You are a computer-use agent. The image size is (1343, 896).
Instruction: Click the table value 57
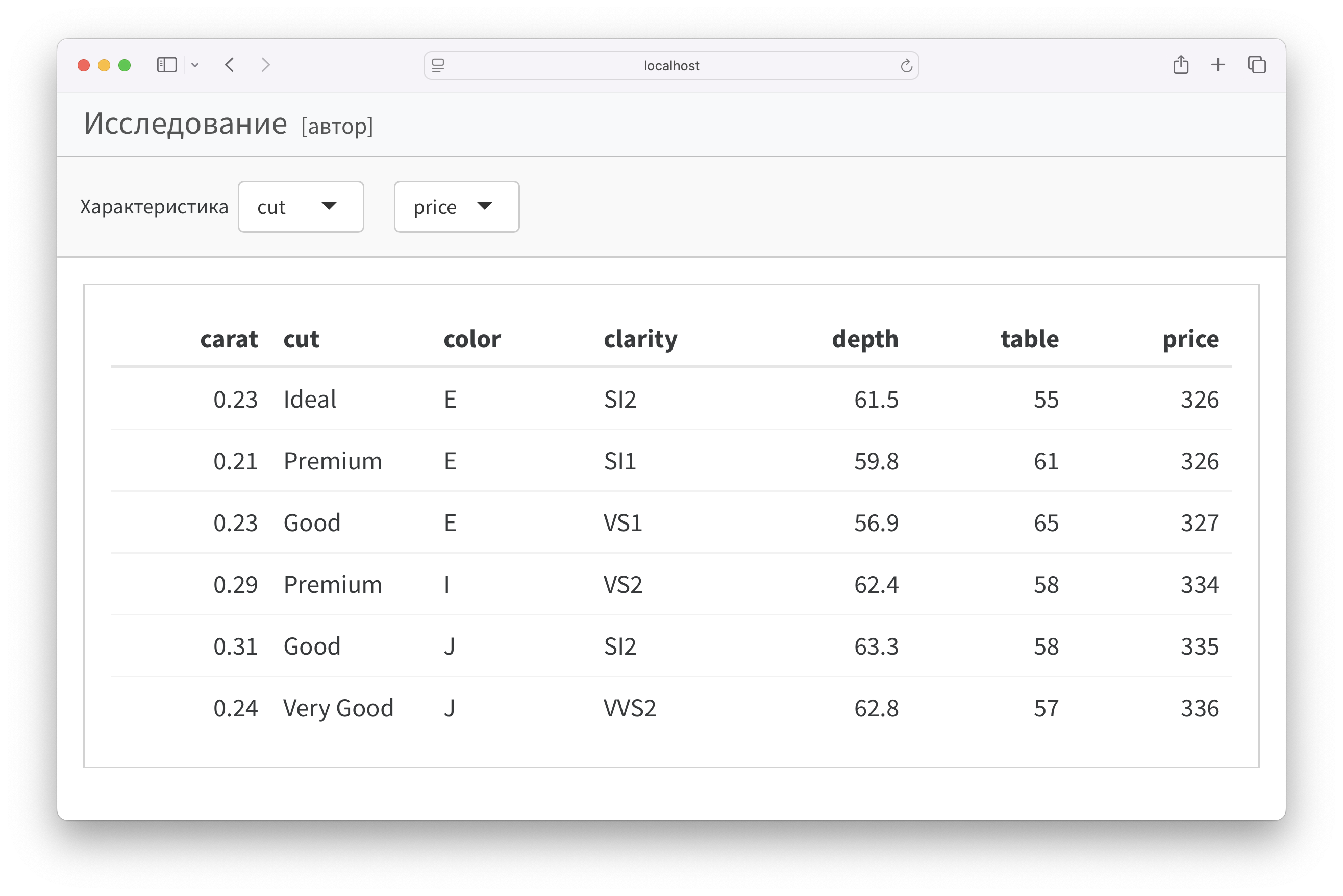[x=1046, y=709]
